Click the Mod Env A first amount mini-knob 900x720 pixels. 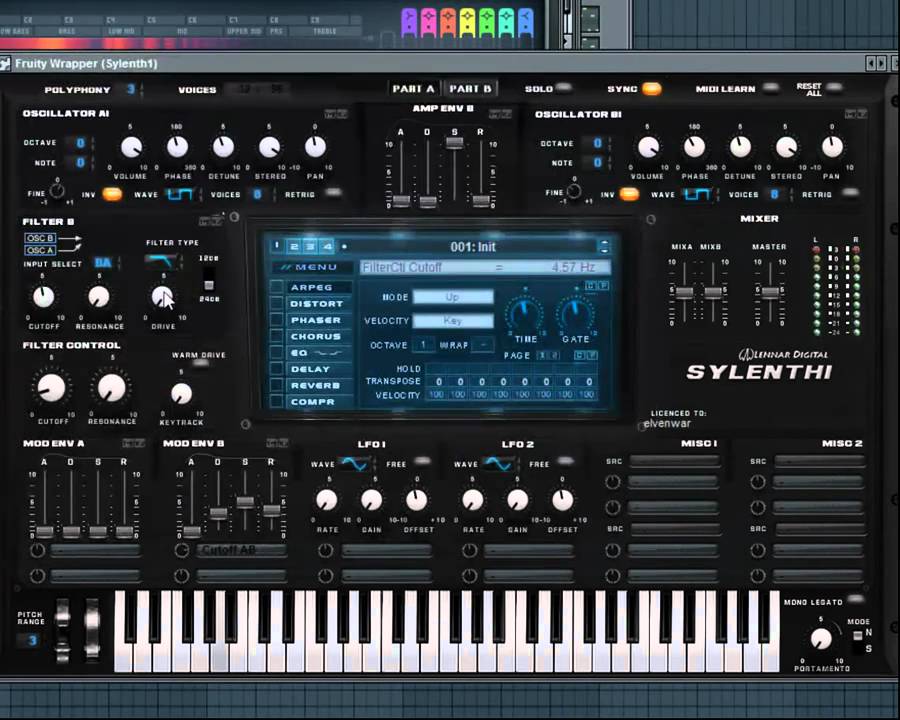point(37,551)
